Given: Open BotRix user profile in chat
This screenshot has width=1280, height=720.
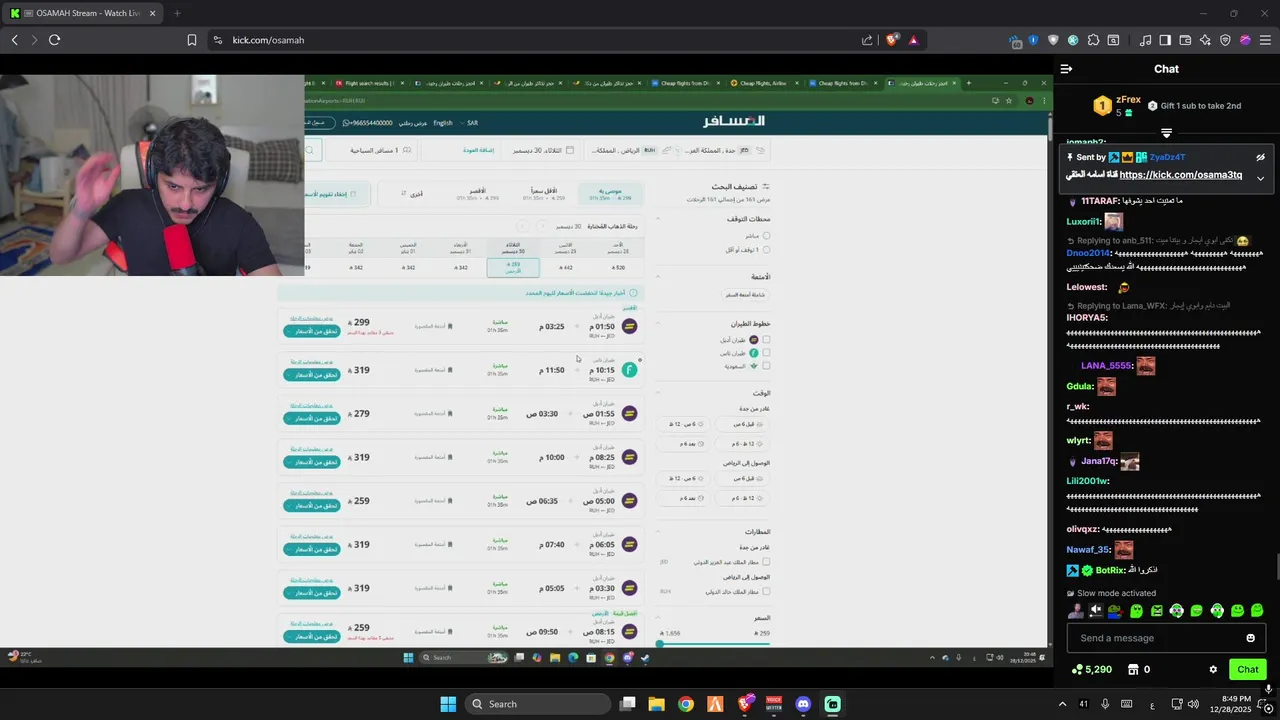Looking at the screenshot, I should 1110,570.
